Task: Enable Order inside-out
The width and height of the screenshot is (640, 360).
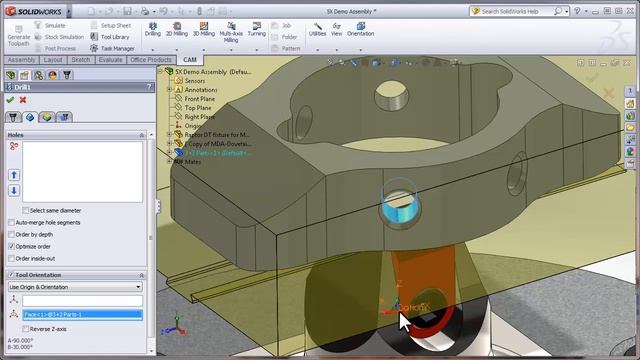Action: 11,258
